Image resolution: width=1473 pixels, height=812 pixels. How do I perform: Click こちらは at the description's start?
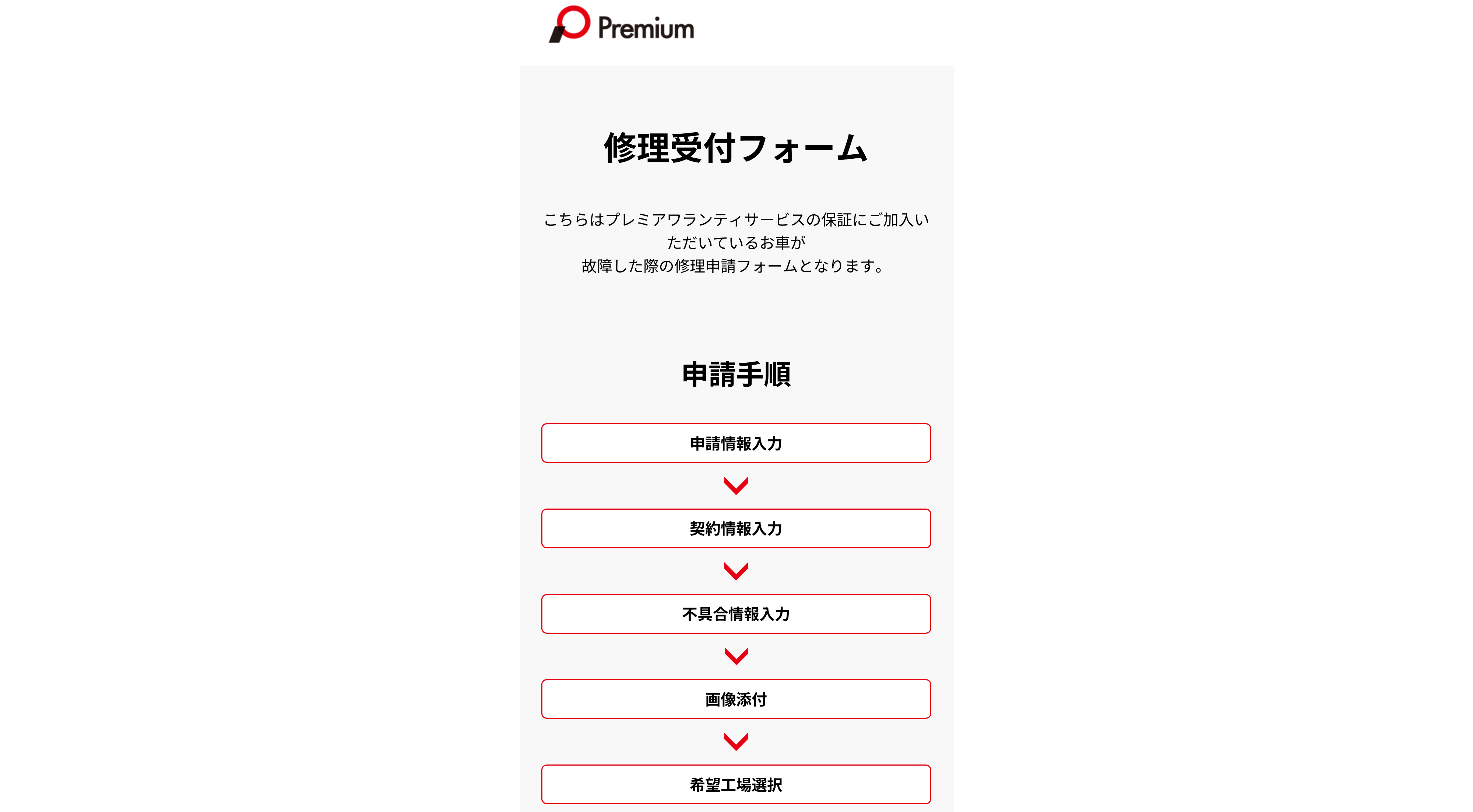click(573, 220)
